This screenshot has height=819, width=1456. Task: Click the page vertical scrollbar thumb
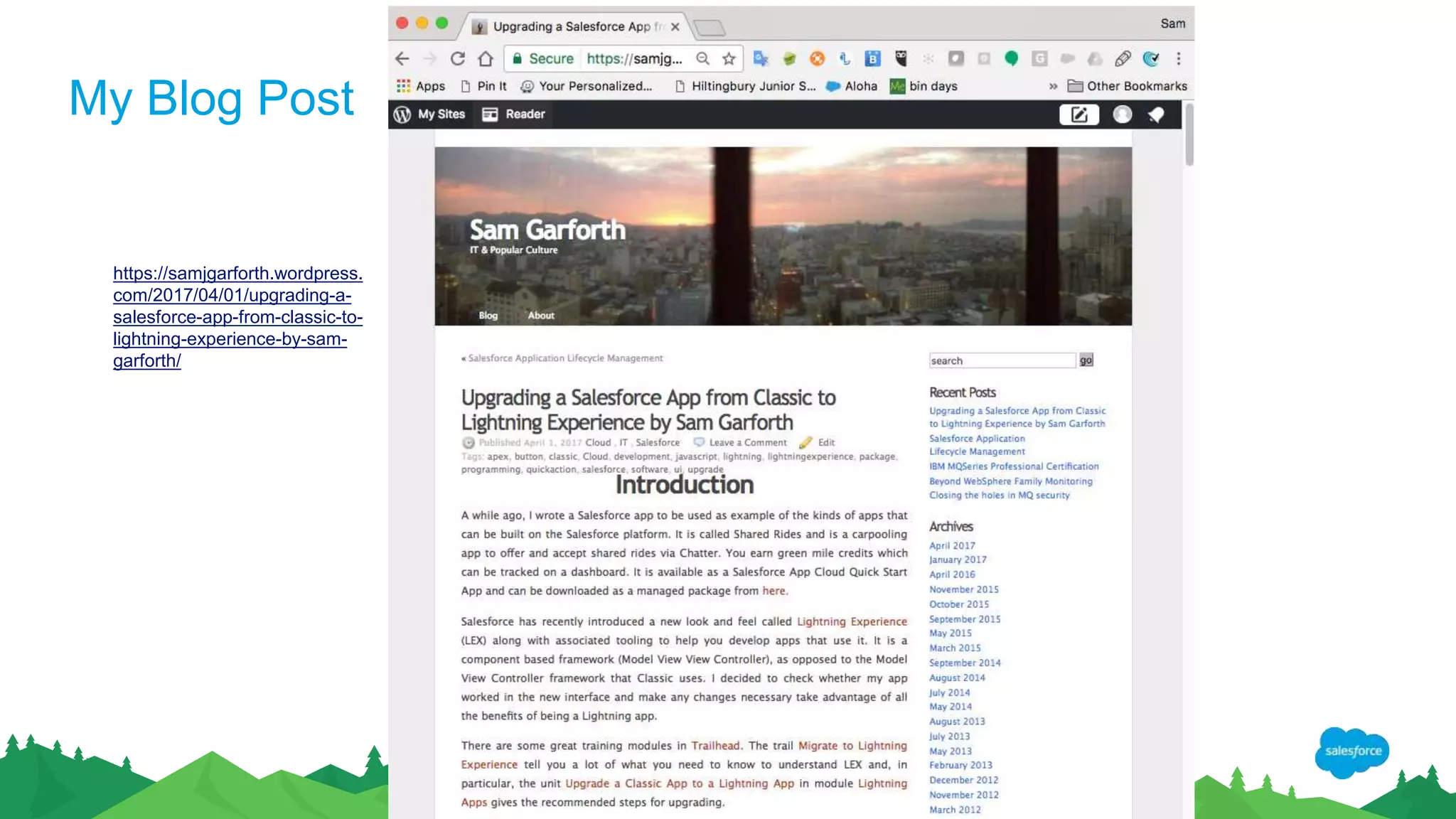click(1189, 134)
